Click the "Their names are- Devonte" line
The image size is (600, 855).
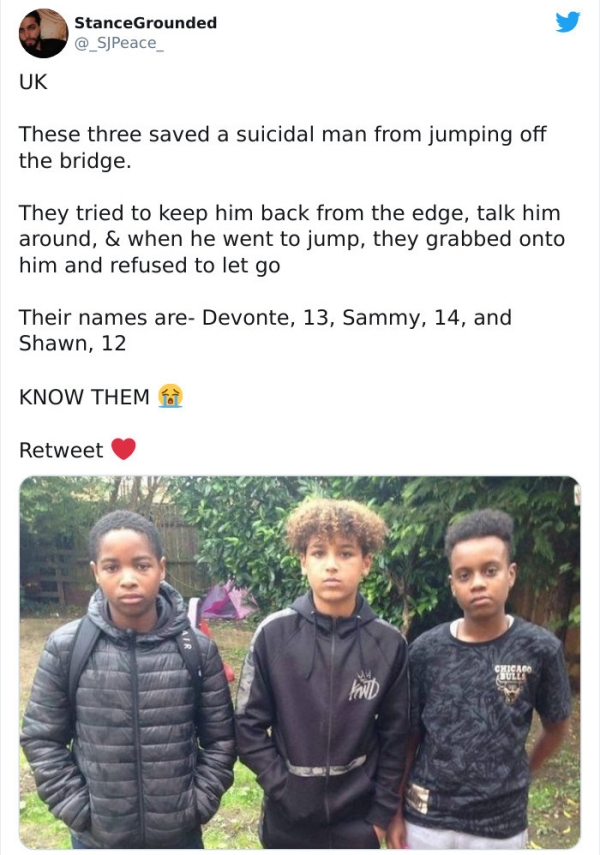(x=265, y=330)
